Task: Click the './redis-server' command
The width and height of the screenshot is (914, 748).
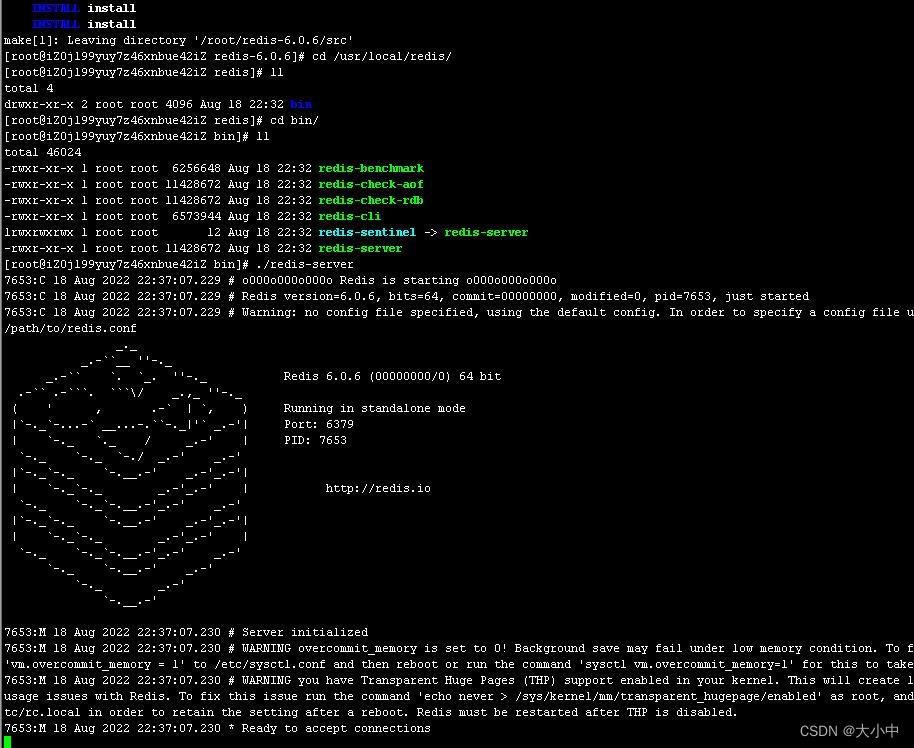Action: (305, 264)
